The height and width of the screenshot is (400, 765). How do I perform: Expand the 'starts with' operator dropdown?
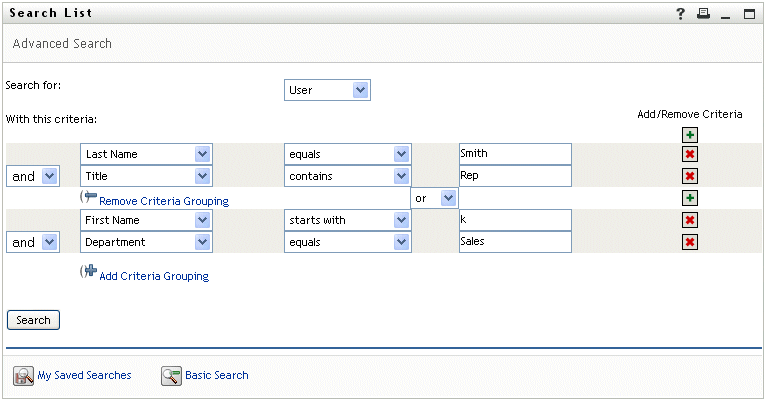click(348, 220)
